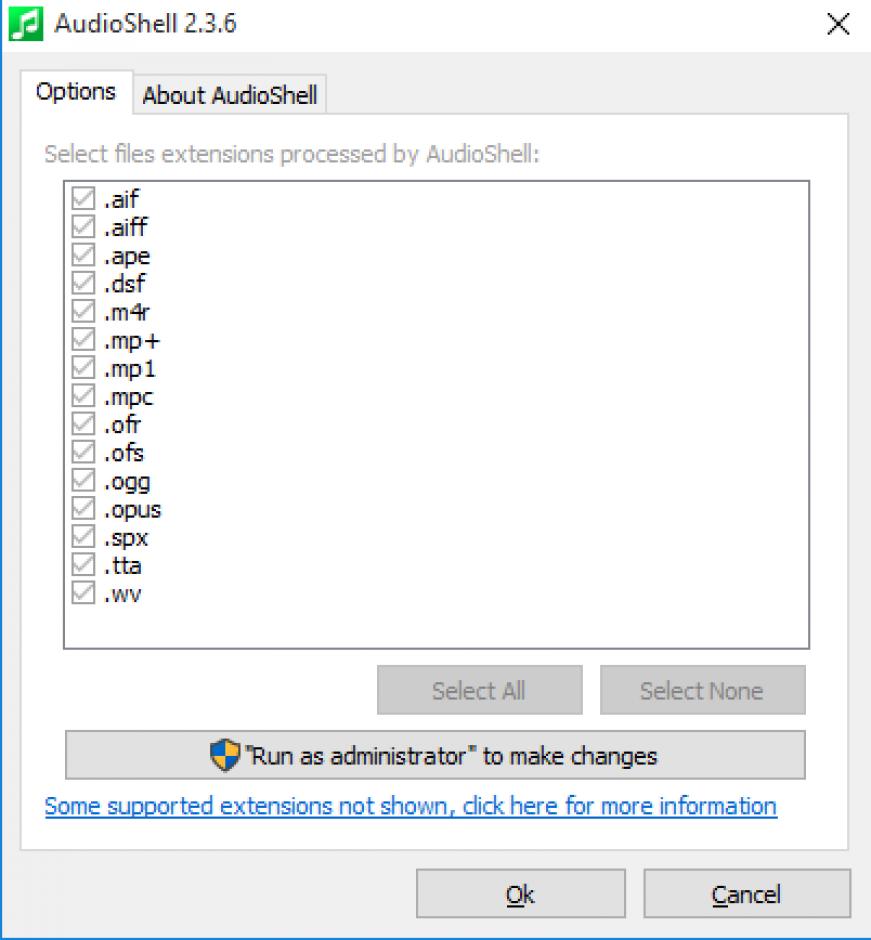Viewport: 871px width, 940px height.
Task: Confirm with the Ok button
Action: (x=521, y=894)
